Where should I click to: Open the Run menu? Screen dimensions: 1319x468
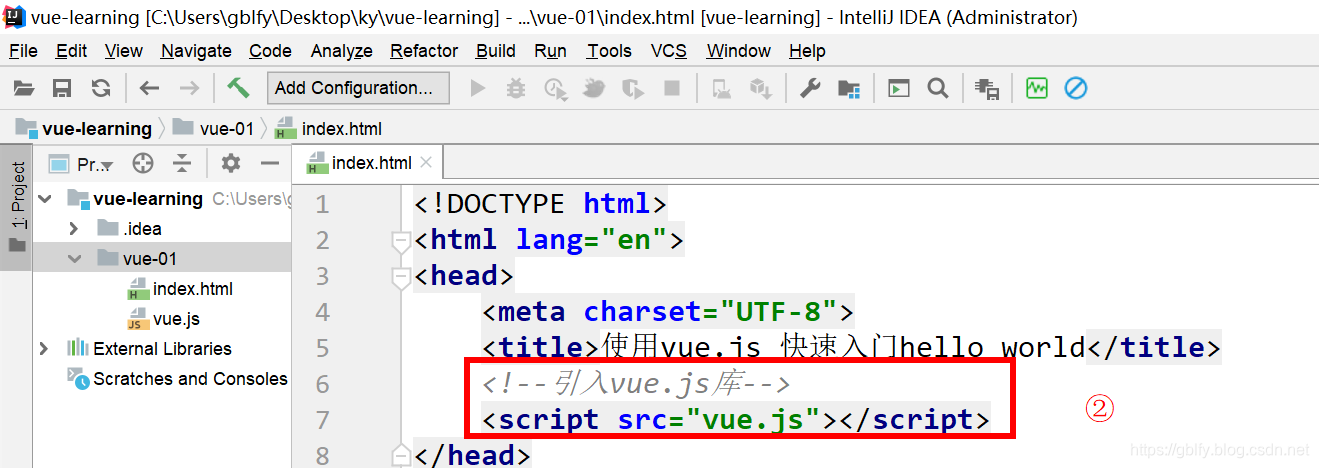(551, 51)
